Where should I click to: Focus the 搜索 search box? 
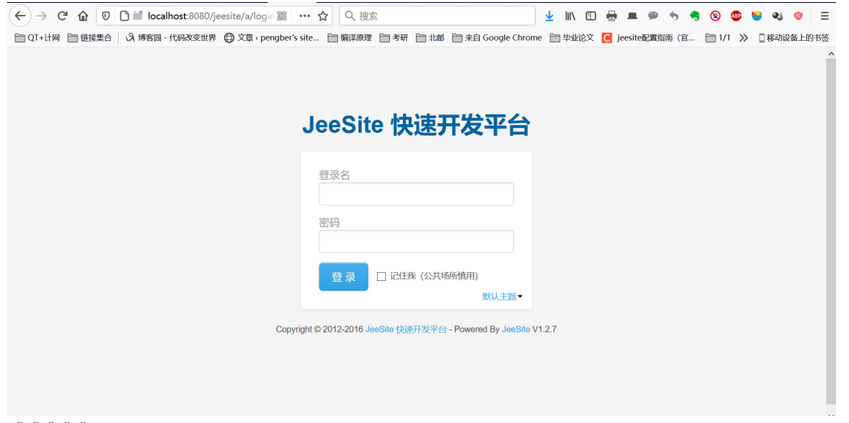pos(437,16)
